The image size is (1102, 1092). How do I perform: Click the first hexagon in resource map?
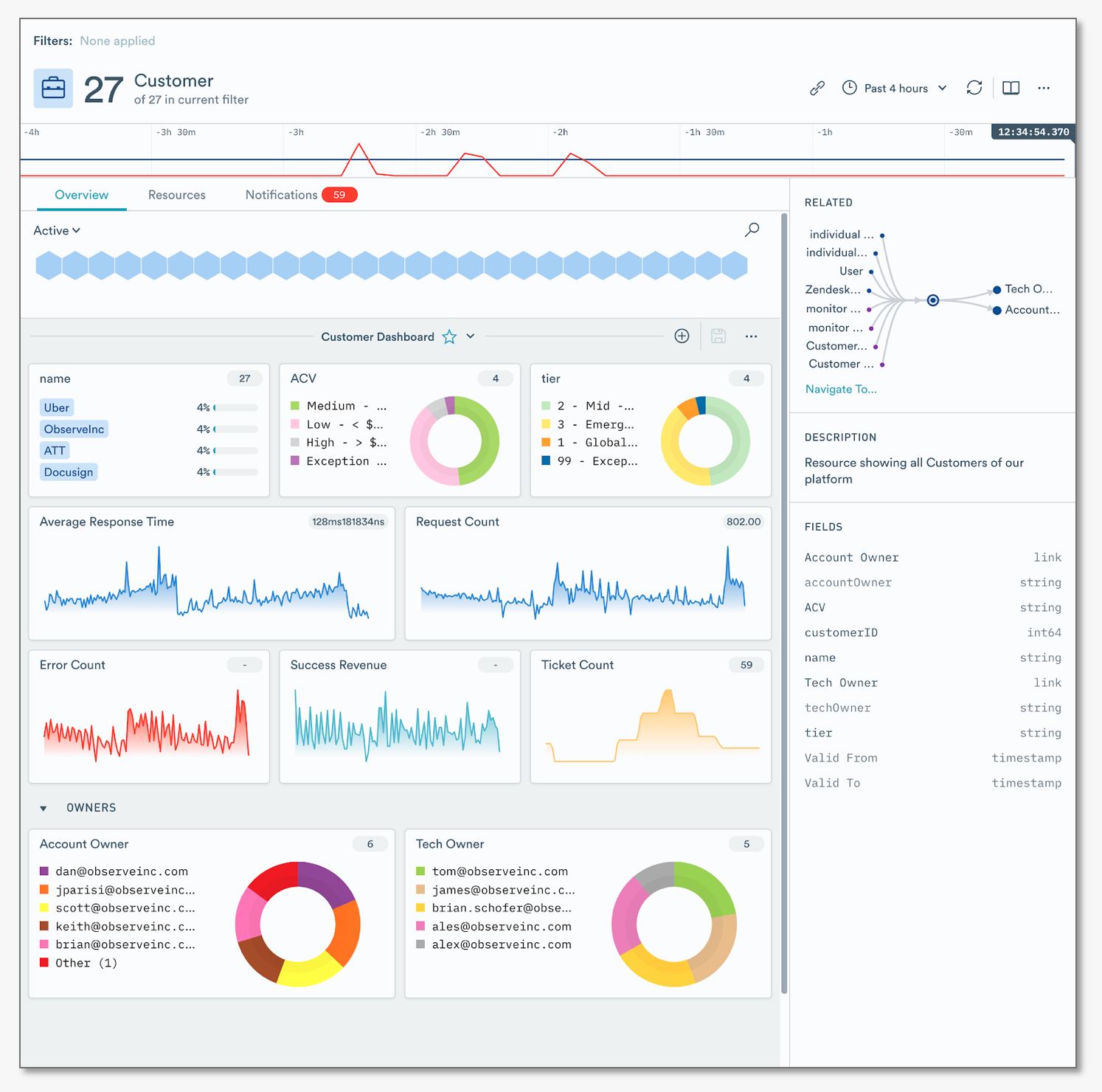[x=49, y=266]
